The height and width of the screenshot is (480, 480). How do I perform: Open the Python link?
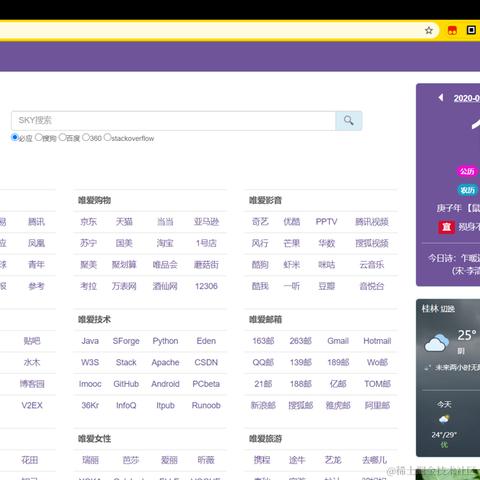165,341
